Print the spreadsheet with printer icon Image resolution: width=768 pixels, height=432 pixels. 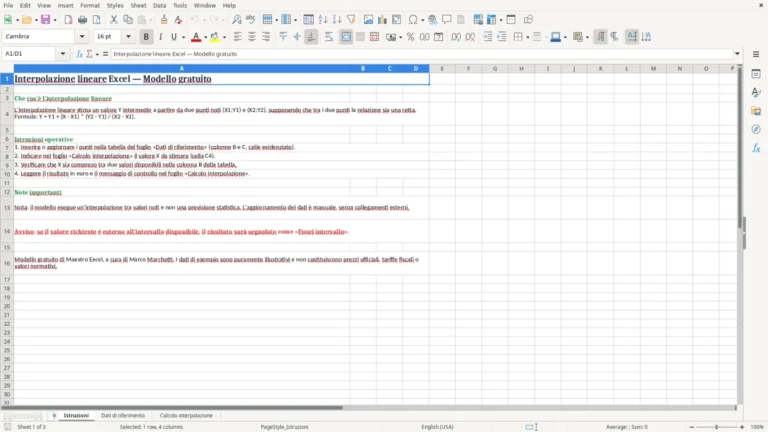tap(82, 20)
